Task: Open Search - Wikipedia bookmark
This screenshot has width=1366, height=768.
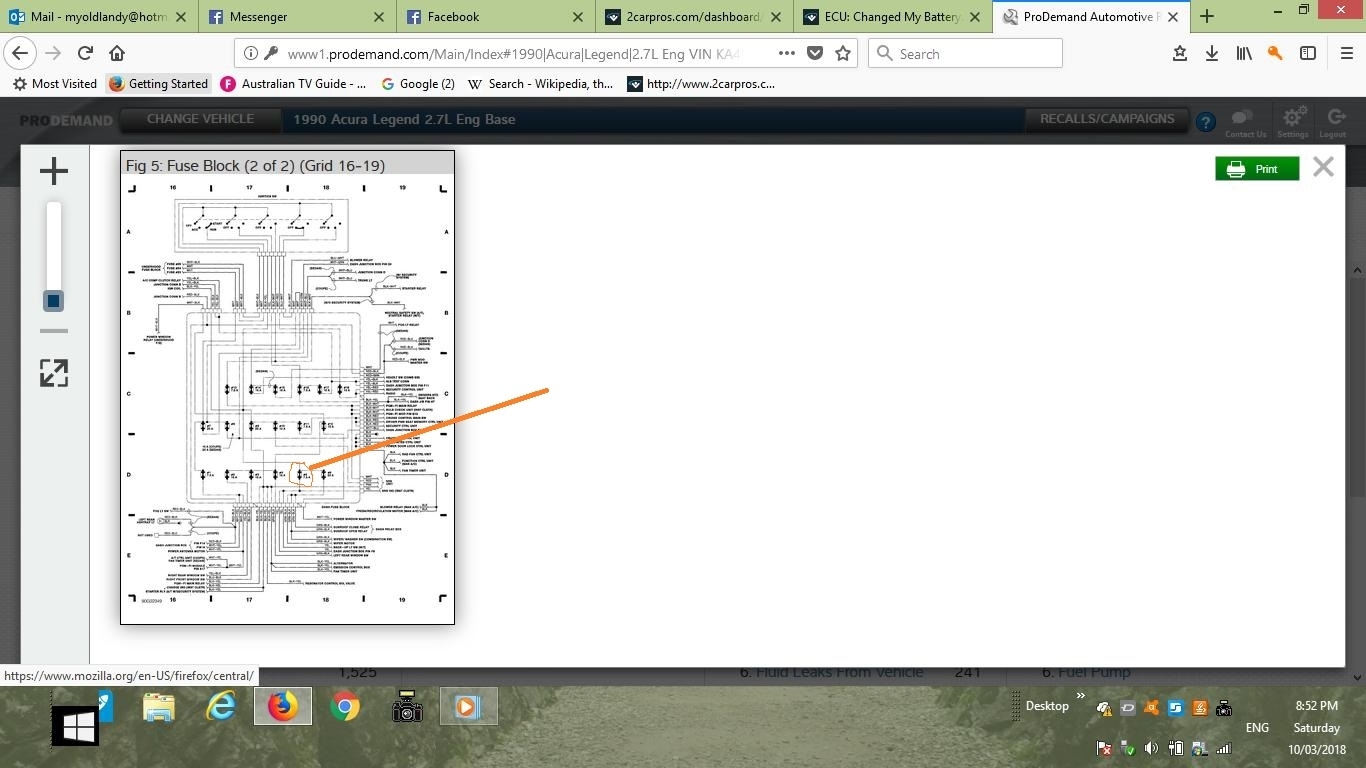Action: [540, 84]
